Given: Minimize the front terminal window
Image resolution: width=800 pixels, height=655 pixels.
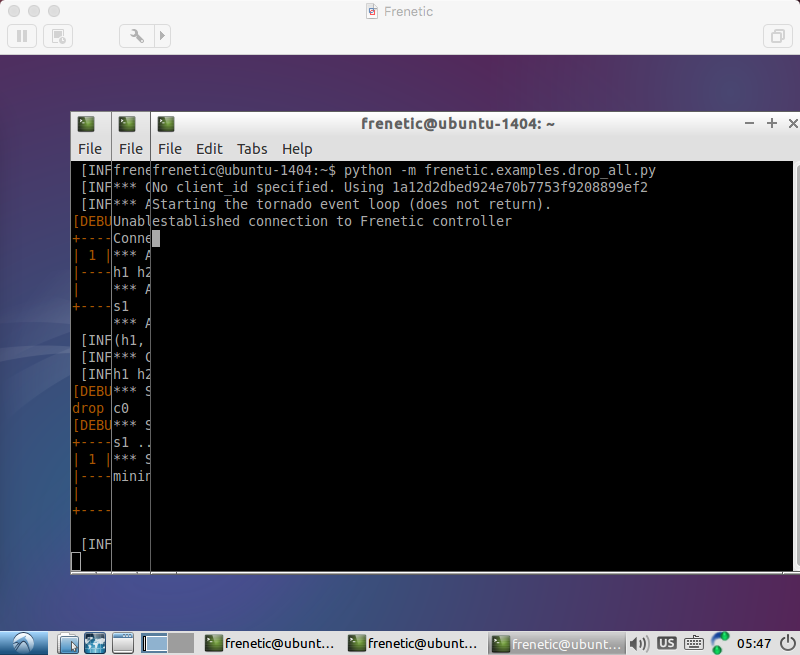Looking at the screenshot, I should (749, 123).
